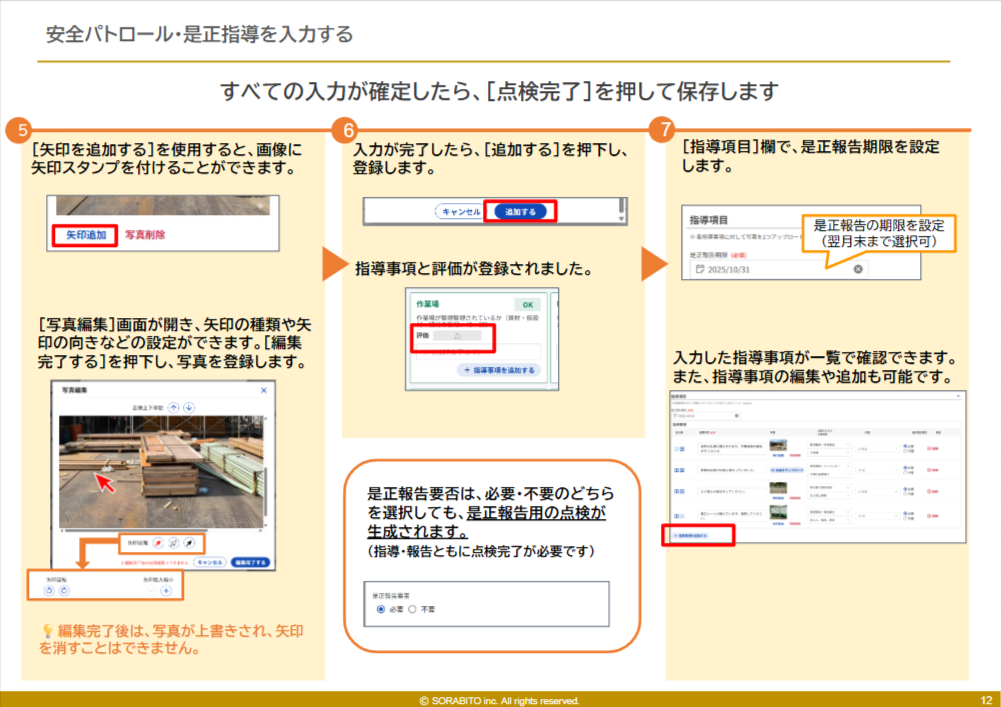Open the first row's category dropdown in list
The width and height of the screenshot is (1001, 707).
tap(828, 446)
